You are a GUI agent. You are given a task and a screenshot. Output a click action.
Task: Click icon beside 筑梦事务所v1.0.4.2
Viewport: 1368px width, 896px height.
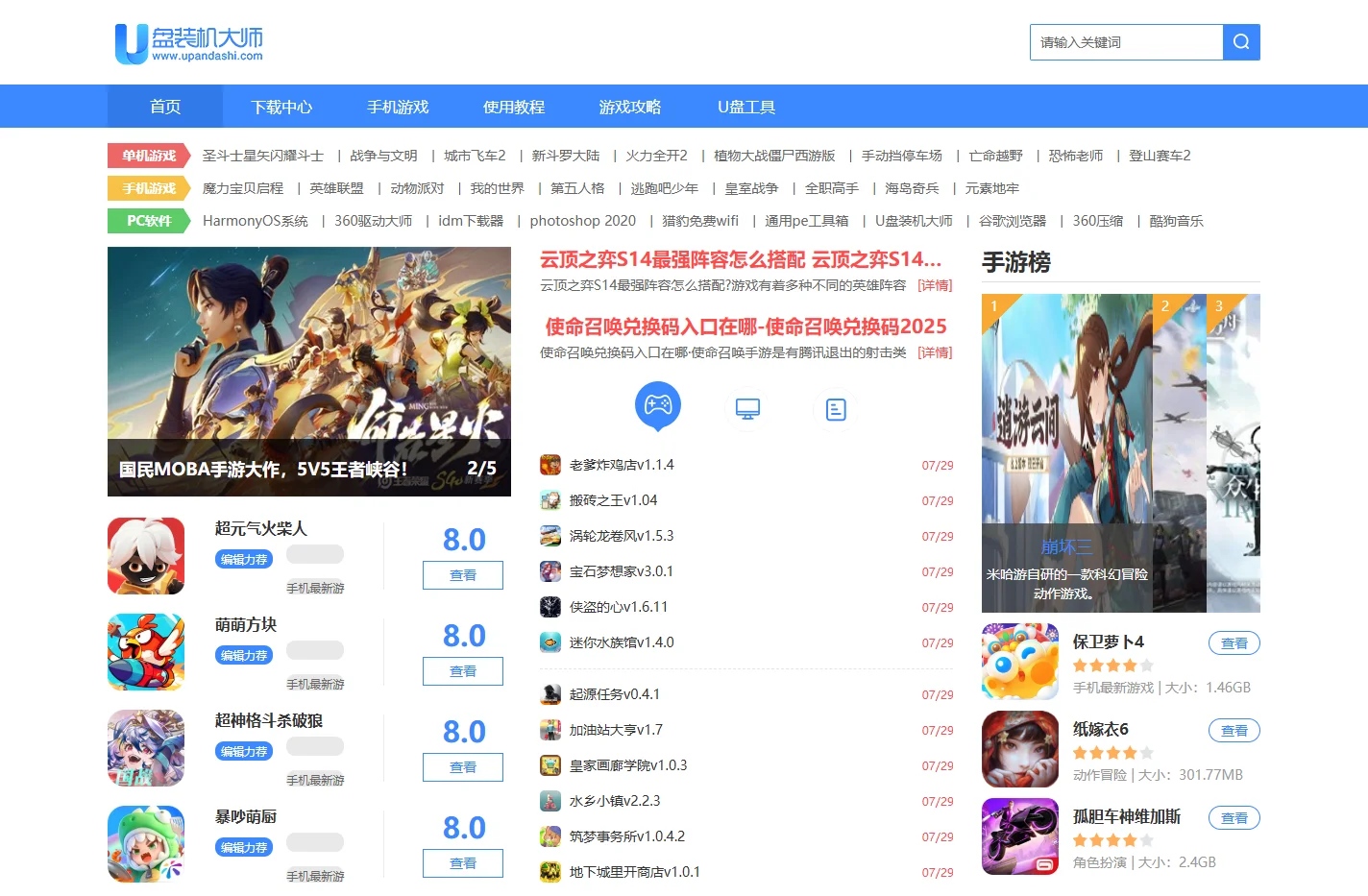point(550,836)
